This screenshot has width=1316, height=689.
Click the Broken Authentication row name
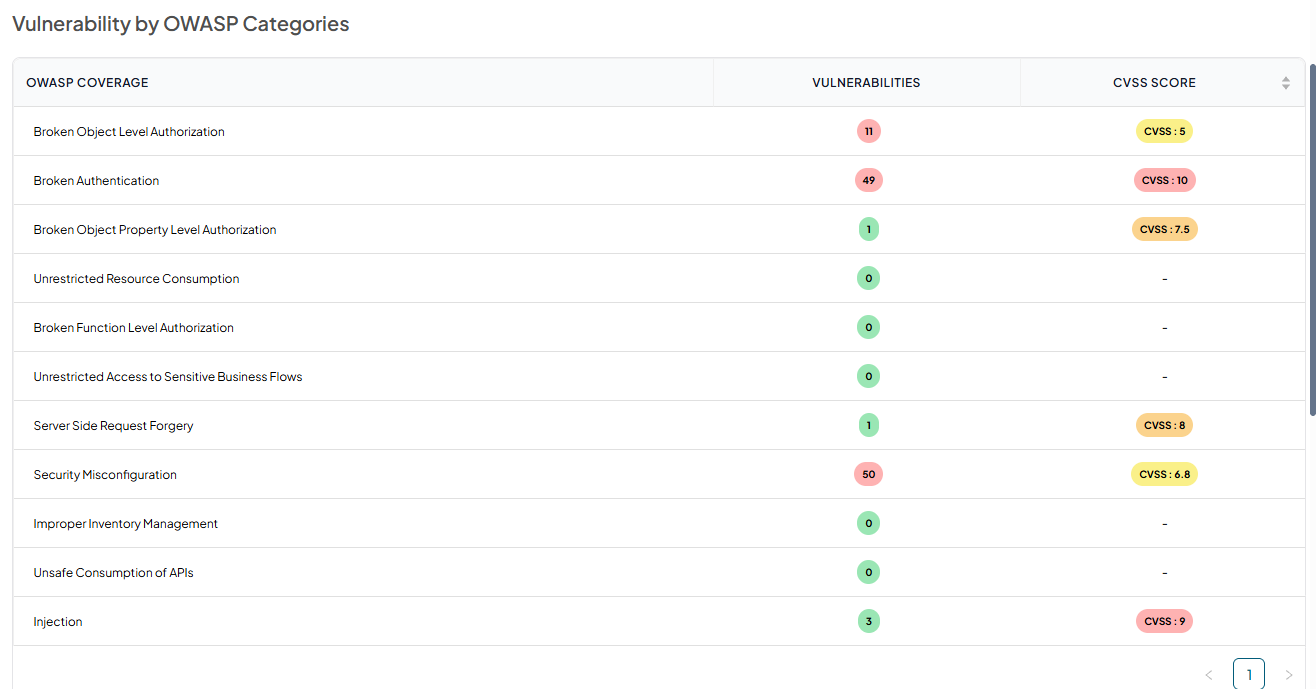point(96,181)
